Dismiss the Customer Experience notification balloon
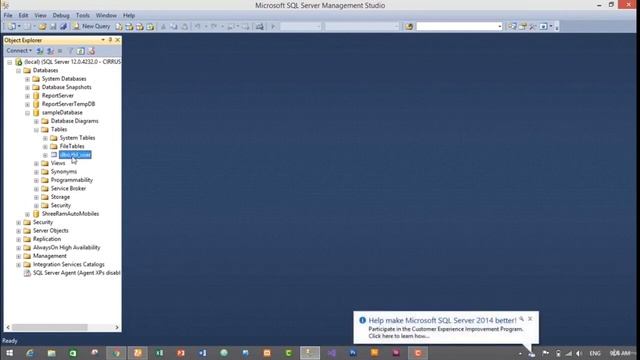The height and width of the screenshot is (360, 640). point(530,319)
